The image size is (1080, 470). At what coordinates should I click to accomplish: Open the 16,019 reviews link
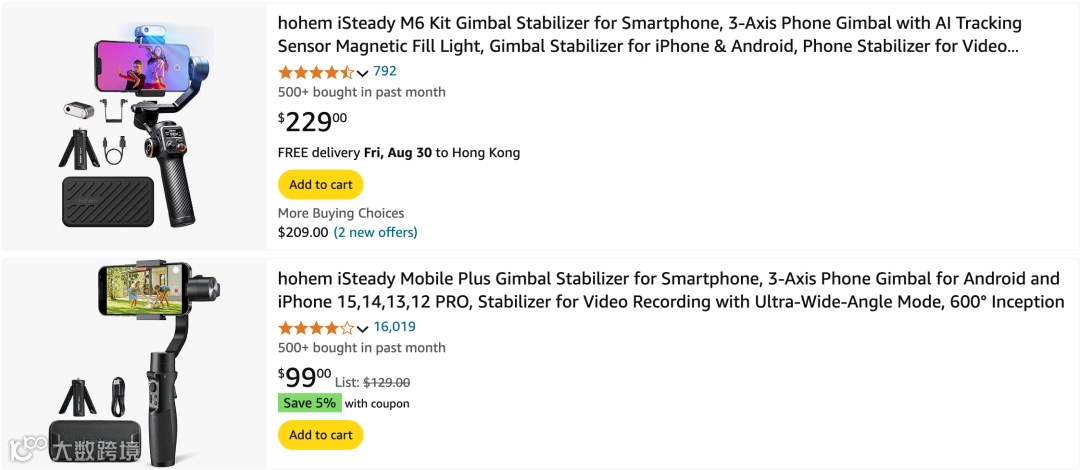click(394, 327)
